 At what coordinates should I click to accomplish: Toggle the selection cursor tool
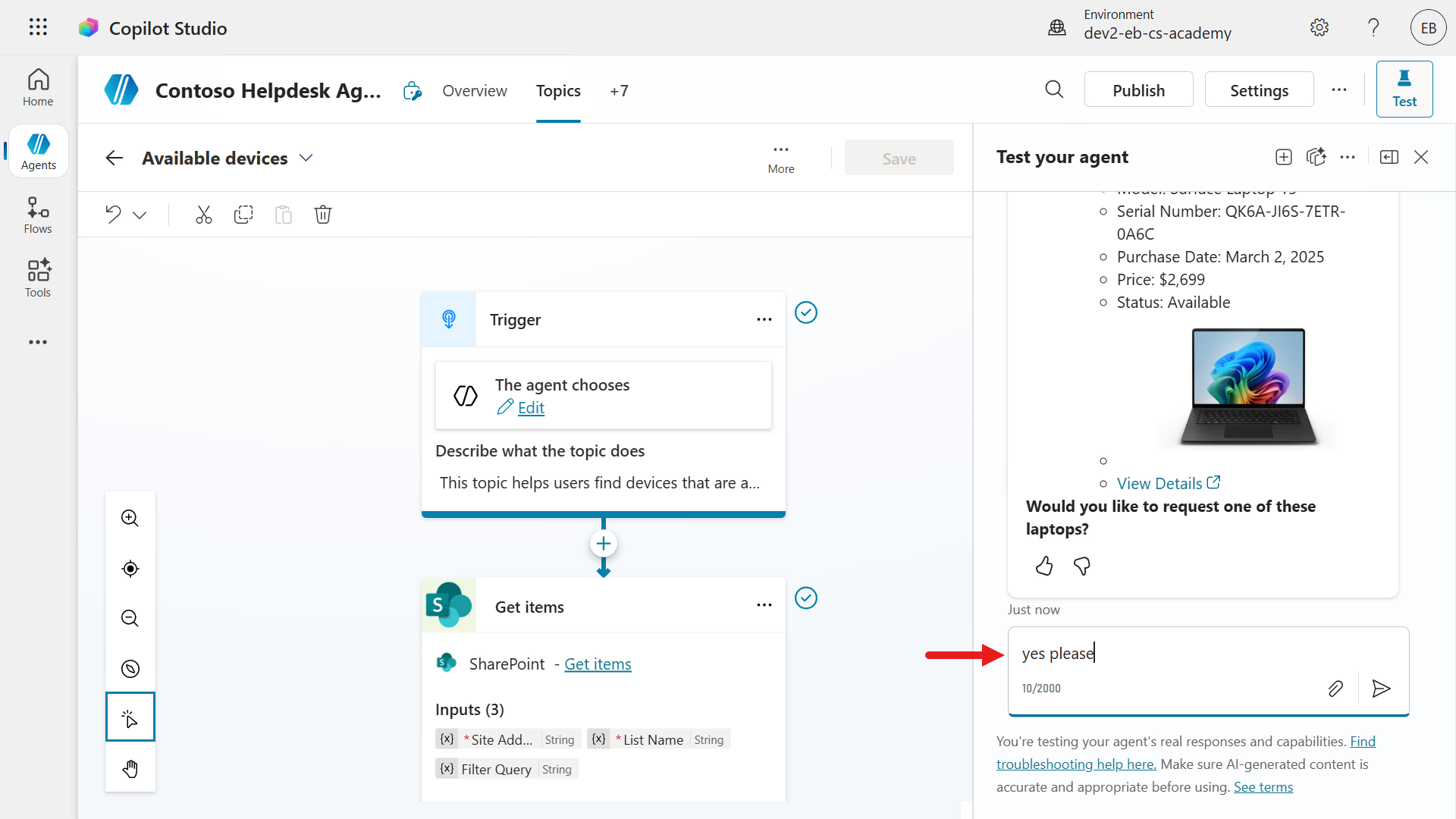pos(130,717)
